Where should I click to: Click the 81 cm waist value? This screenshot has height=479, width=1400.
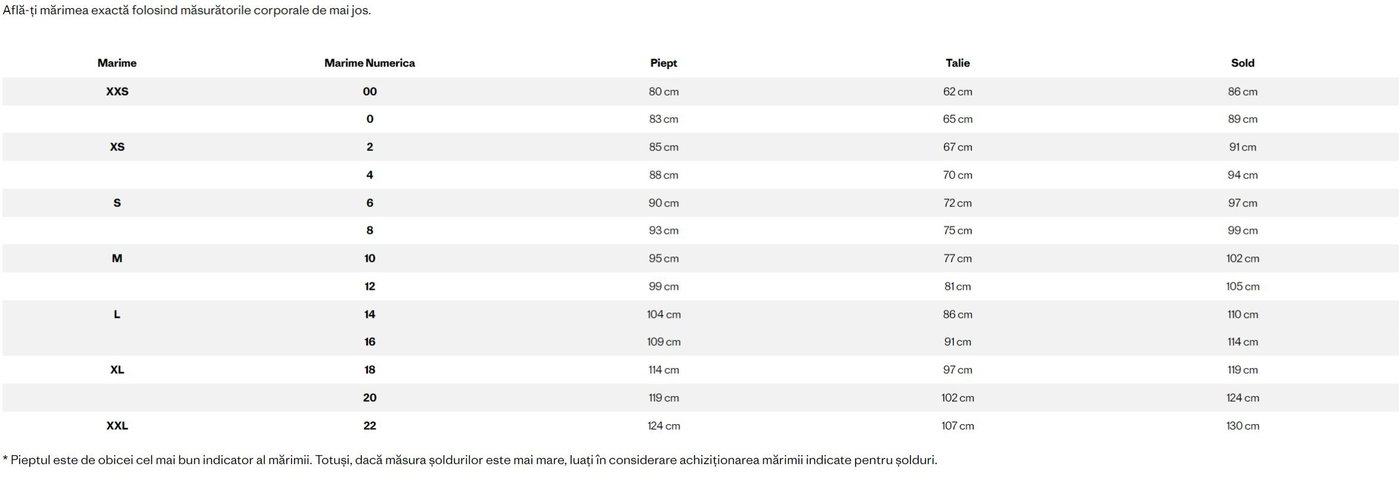(x=957, y=287)
